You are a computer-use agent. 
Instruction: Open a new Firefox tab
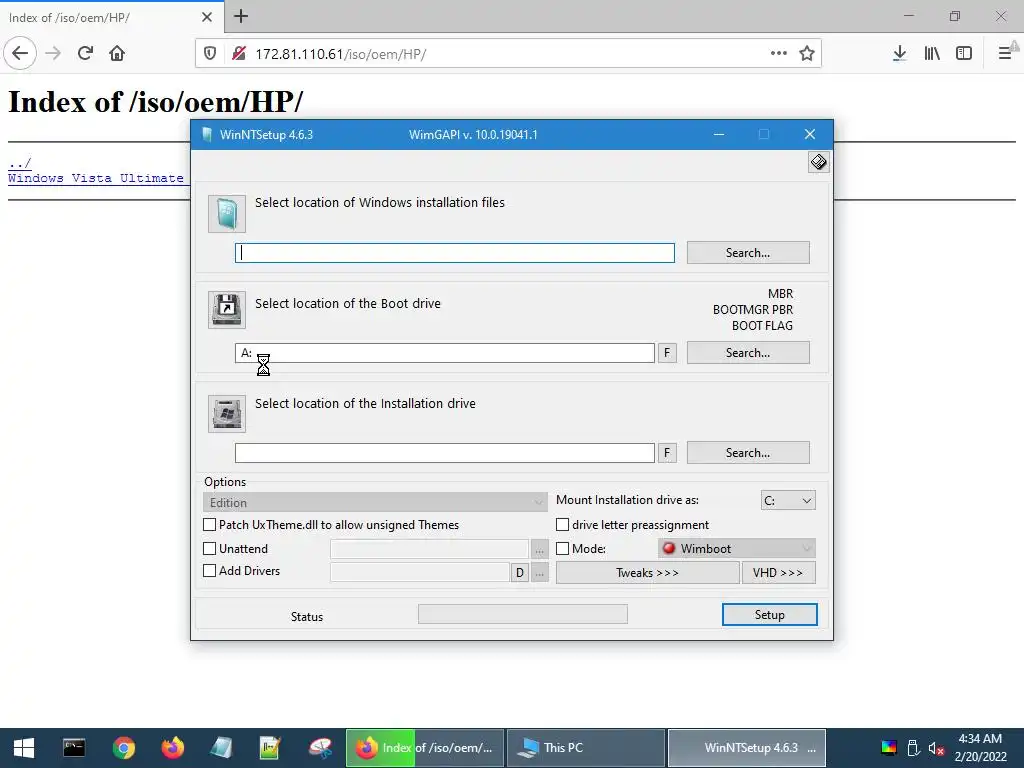(x=241, y=16)
